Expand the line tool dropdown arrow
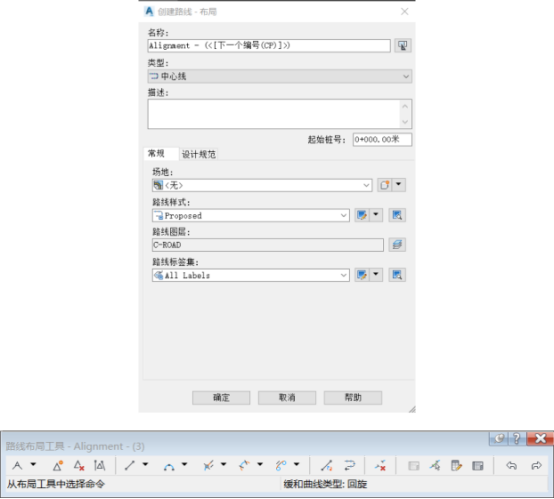554x499 pixels. coord(145,464)
